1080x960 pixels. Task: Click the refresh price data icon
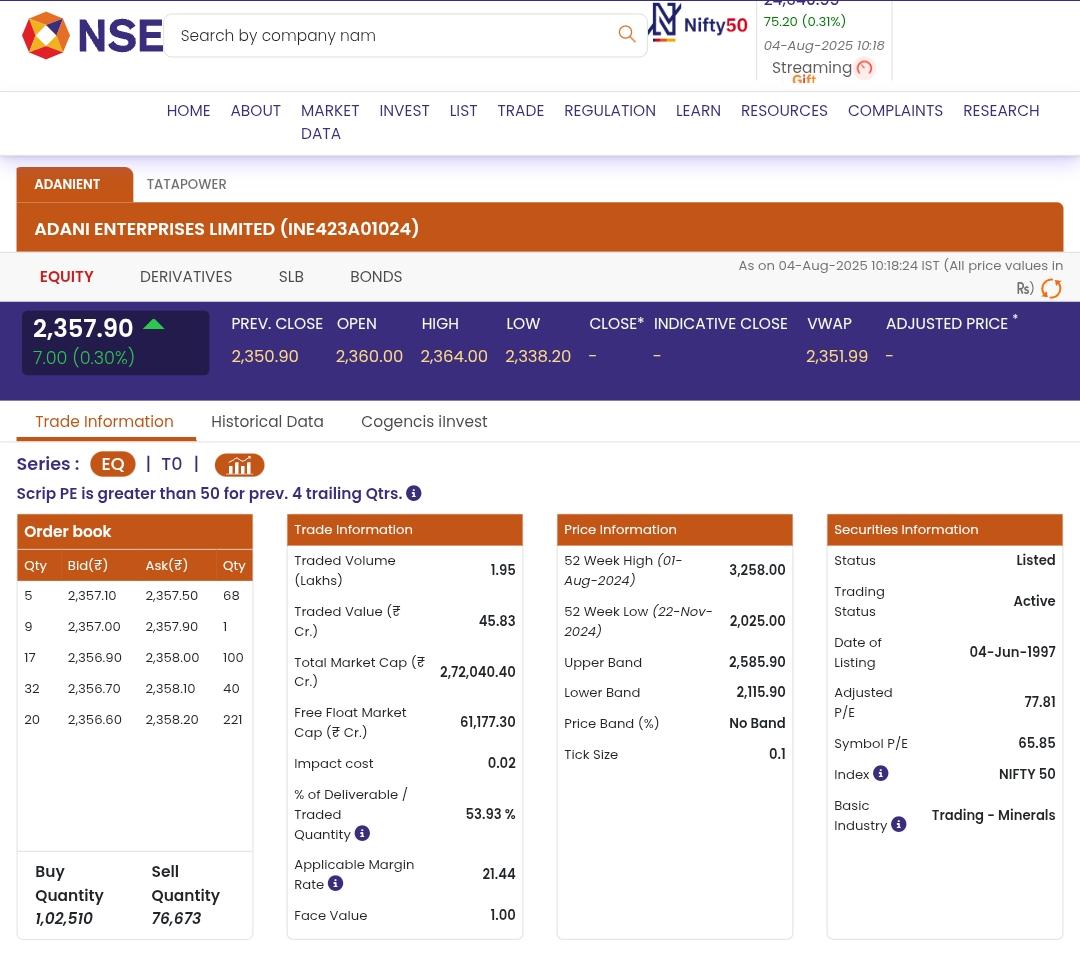tap(1051, 289)
